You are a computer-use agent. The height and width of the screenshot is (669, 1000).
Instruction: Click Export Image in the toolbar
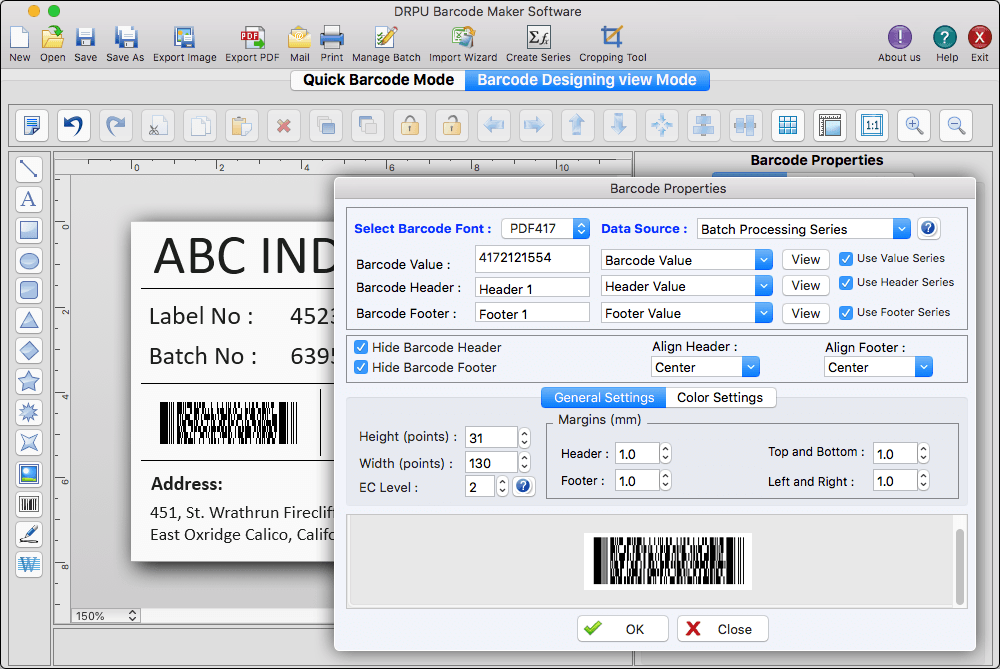pyautogui.click(x=184, y=38)
